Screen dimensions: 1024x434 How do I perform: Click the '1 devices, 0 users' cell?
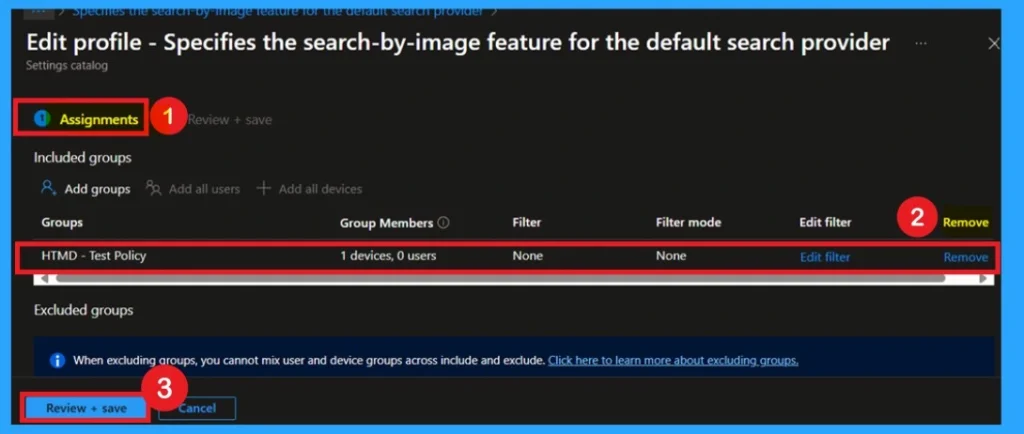coord(388,256)
